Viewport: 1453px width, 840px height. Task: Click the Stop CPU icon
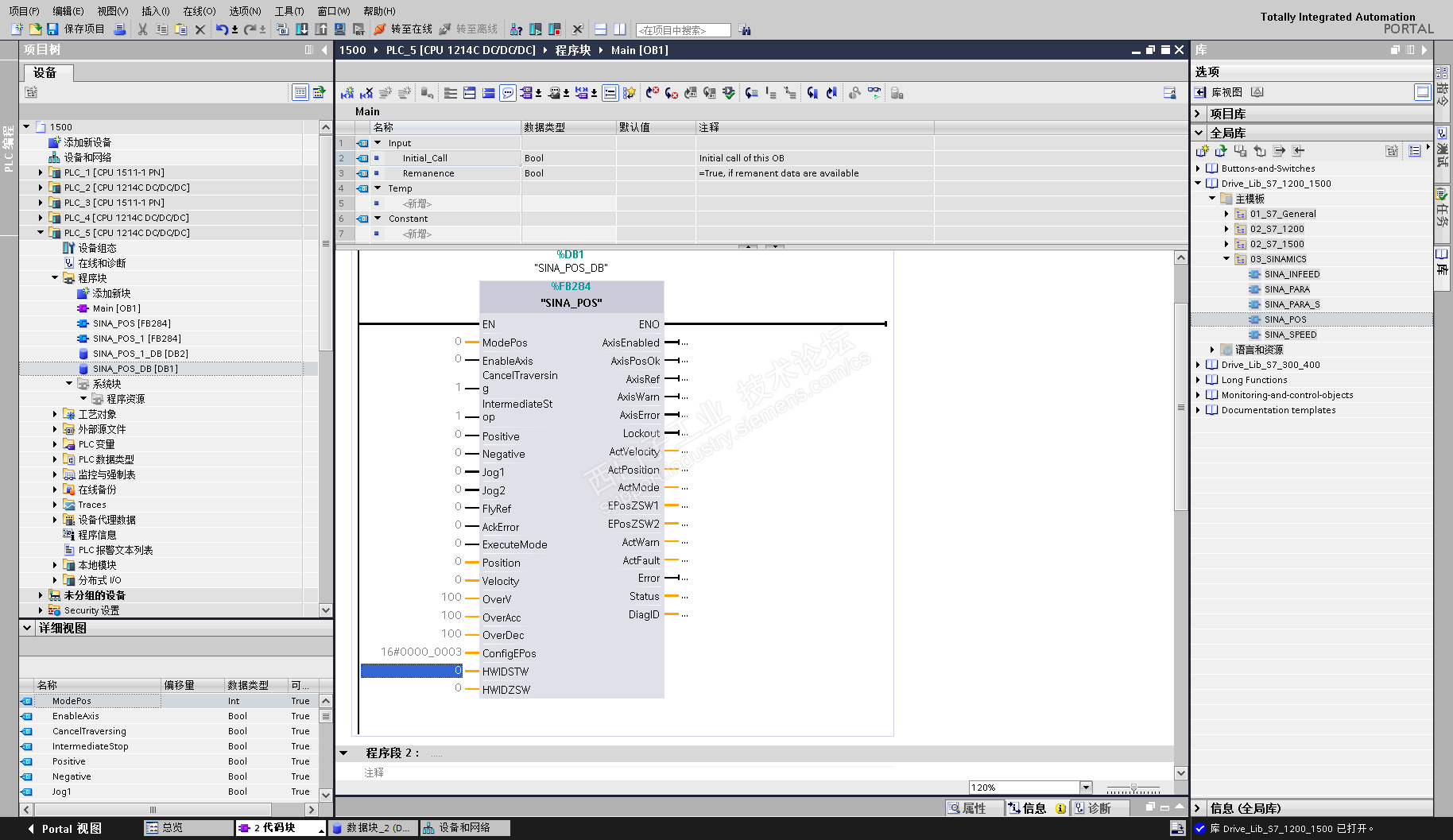(x=555, y=29)
